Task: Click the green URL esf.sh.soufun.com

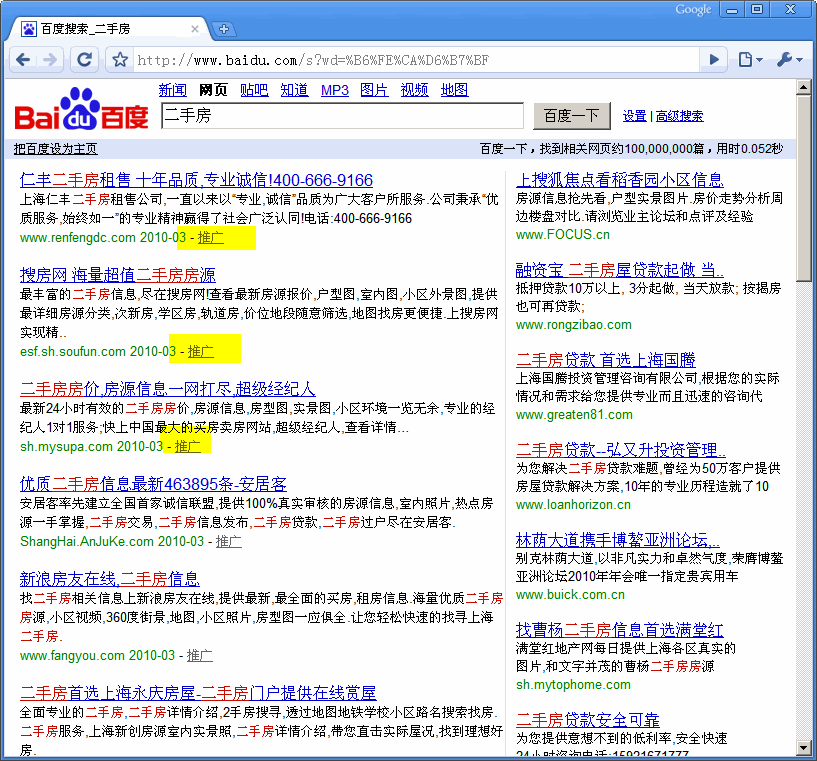Action: pyautogui.click(x=73, y=352)
